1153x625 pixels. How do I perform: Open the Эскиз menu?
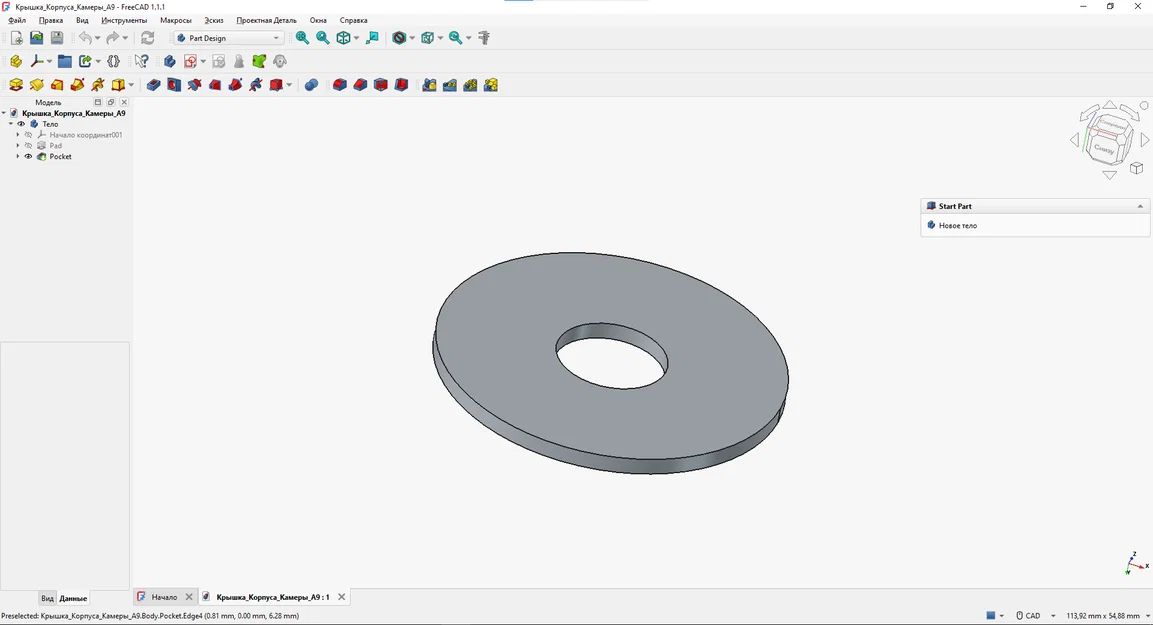tap(214, 21)
